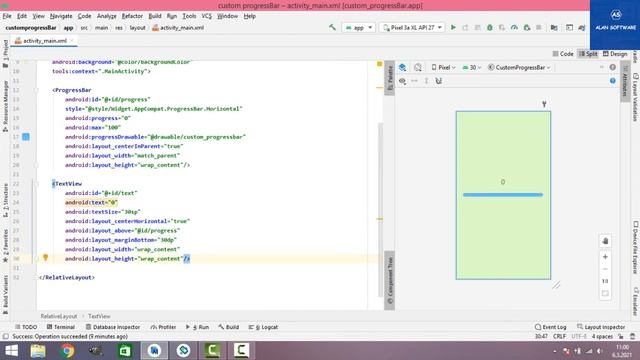The image size is (640, 360).
Task: Click the zoom to fit screen button
Action: tap(605, 293)
